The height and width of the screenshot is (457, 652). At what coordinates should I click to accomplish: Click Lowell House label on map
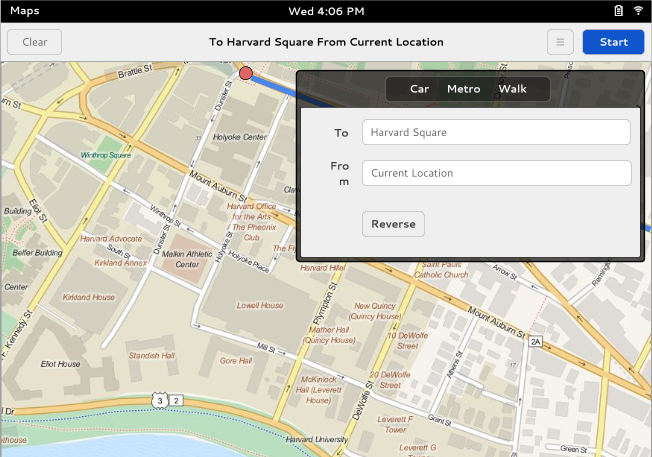pyautogui.click(x=260, y=305)
